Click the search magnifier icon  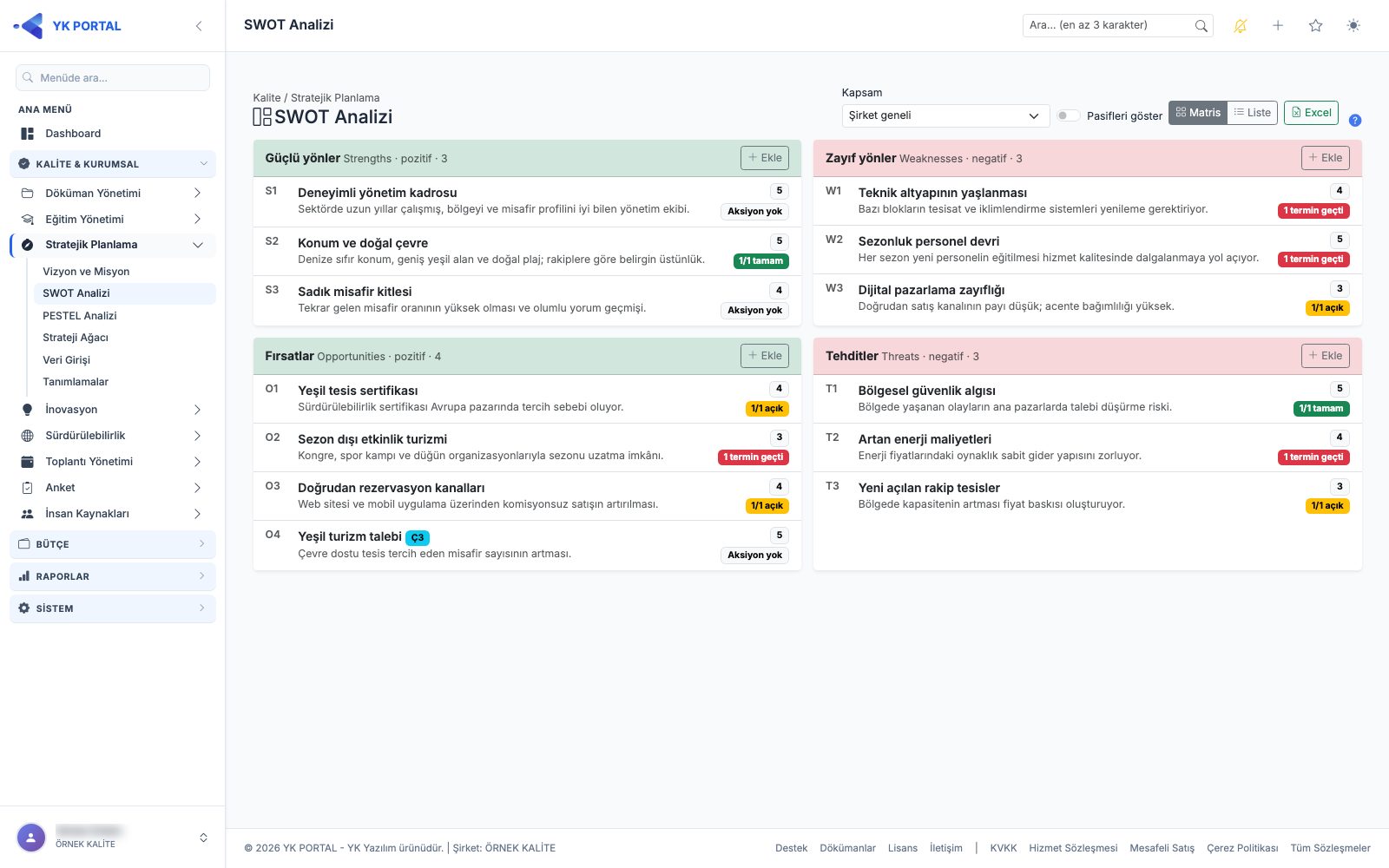click(x=1201, y=26)
